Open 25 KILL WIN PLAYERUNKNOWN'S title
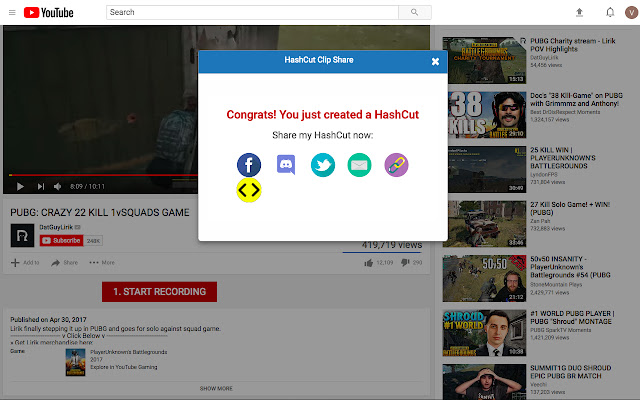The height and width of the screenshot is (400, 640). pos(563,158)
